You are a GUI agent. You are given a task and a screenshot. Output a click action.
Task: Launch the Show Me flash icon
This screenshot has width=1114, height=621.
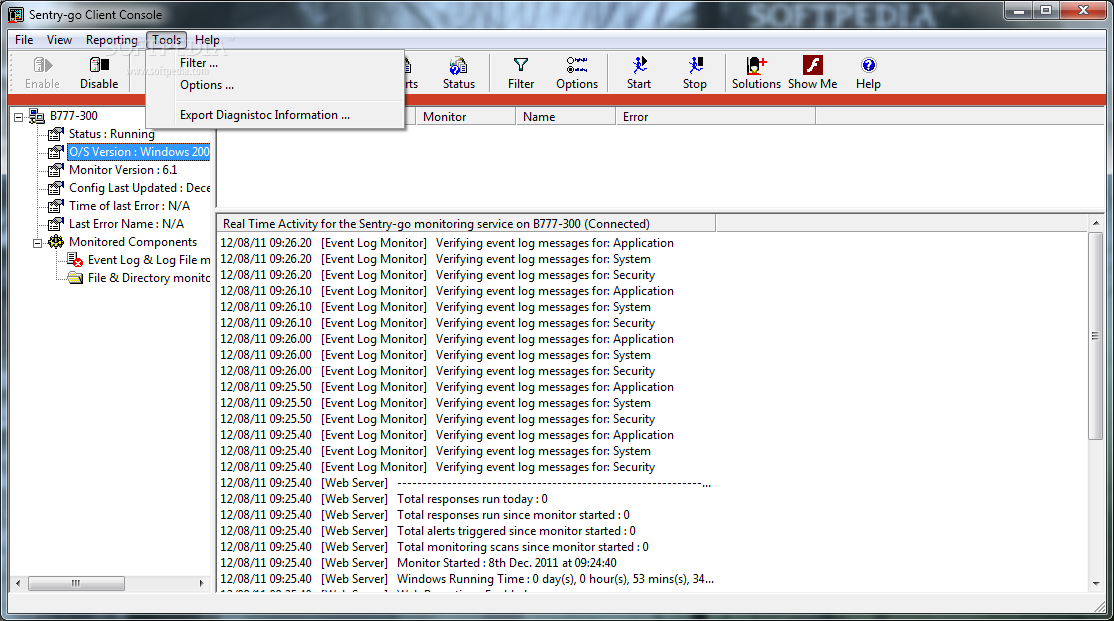coord(812,65)
